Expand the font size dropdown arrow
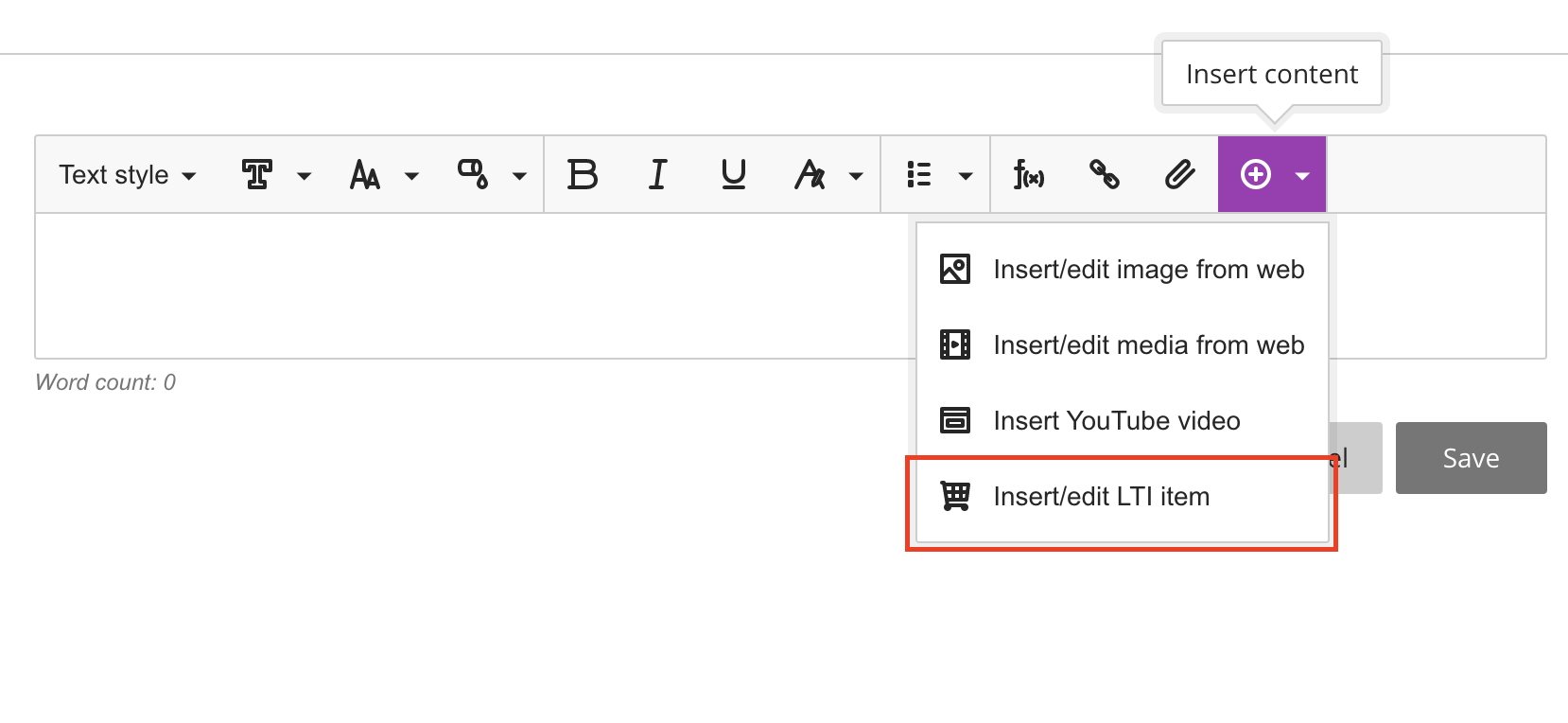Screen dimensions: 1568x723 (x=411, y=176)
